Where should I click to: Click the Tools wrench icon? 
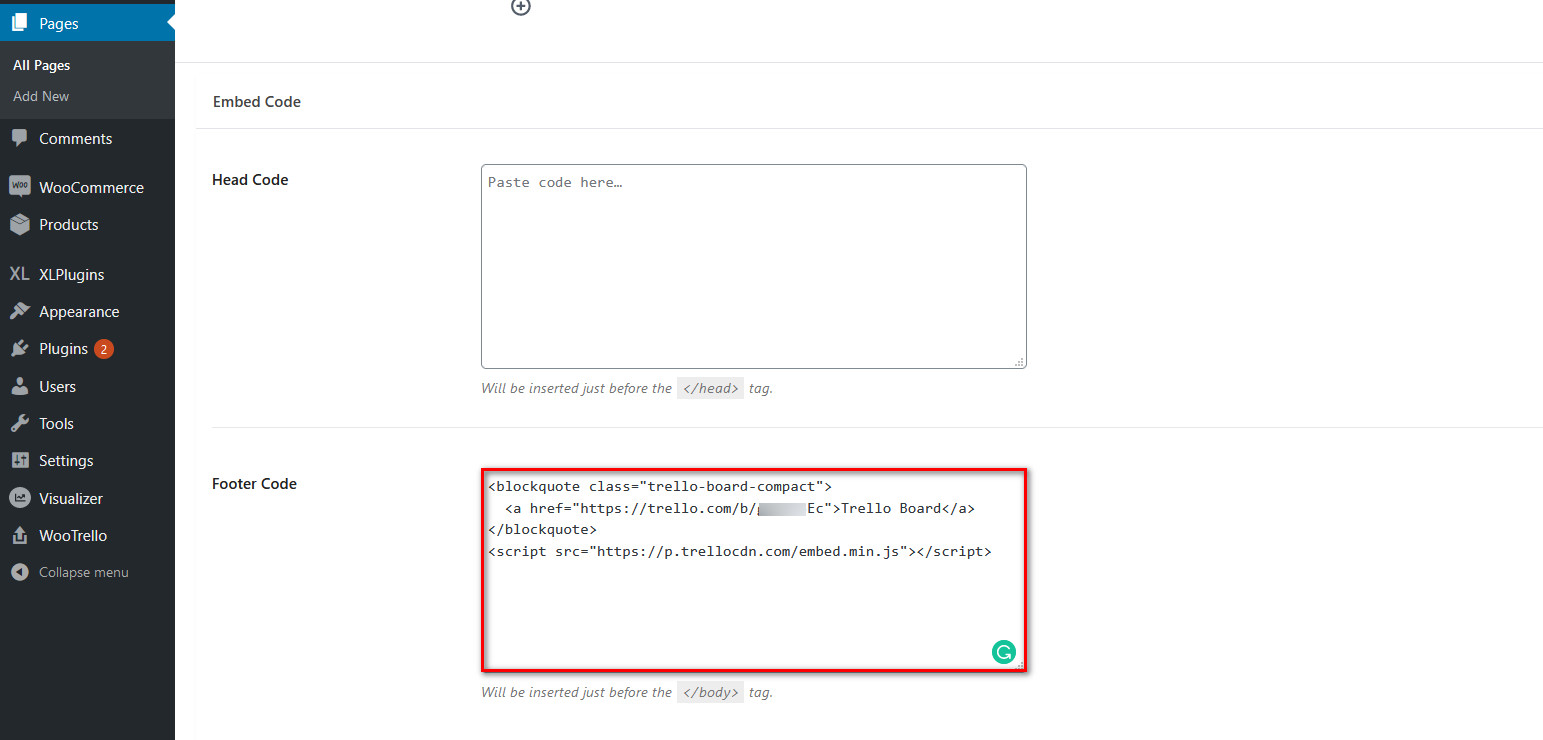(x=20, y=423)
